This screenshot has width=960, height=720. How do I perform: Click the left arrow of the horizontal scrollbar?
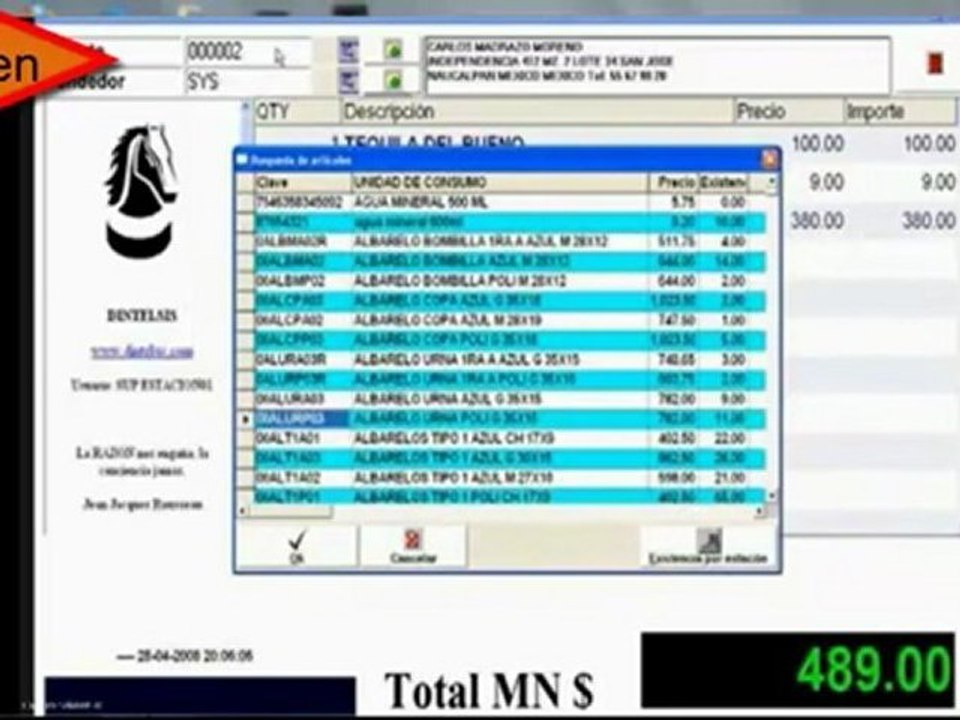[x=244, y=511]
